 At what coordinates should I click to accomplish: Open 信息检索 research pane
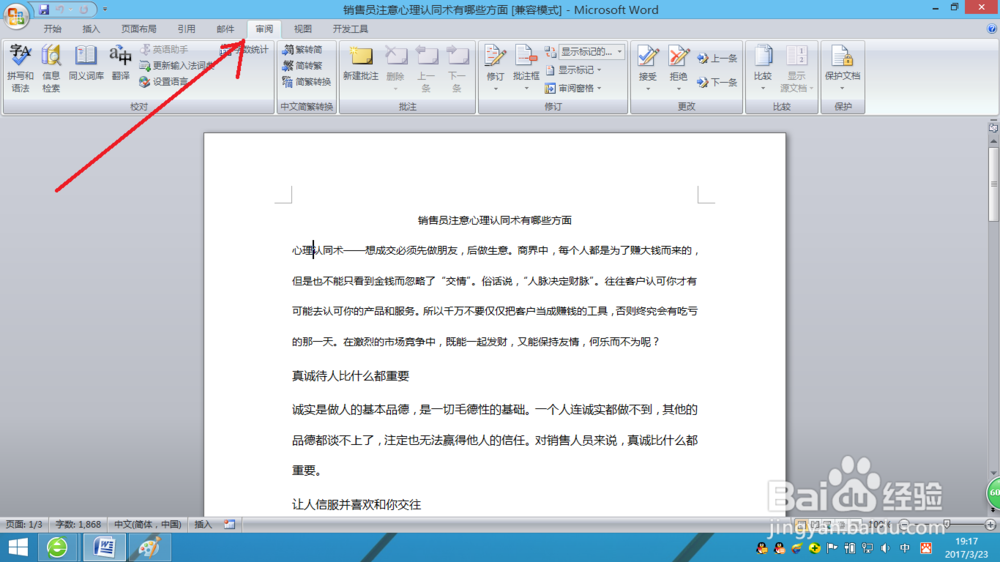click(x=51, y=69)
